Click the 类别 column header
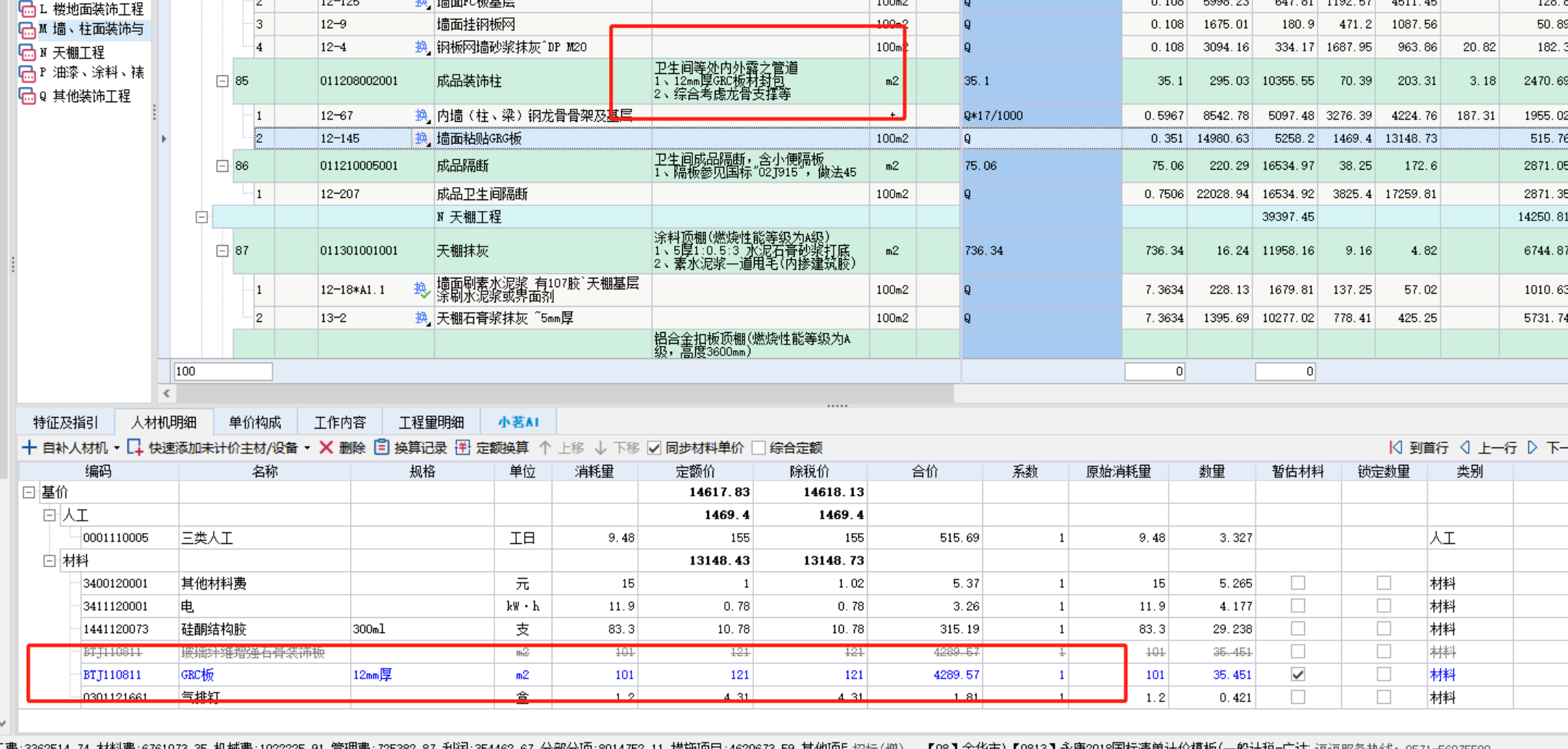This screenshot has height=749, width=1568. click(x=1469, y=471)
